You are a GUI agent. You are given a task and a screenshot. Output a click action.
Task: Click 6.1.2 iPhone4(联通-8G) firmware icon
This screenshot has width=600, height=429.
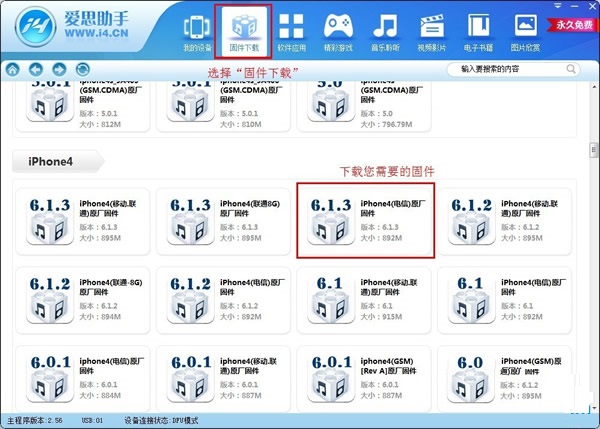click(x=50, y=300)
